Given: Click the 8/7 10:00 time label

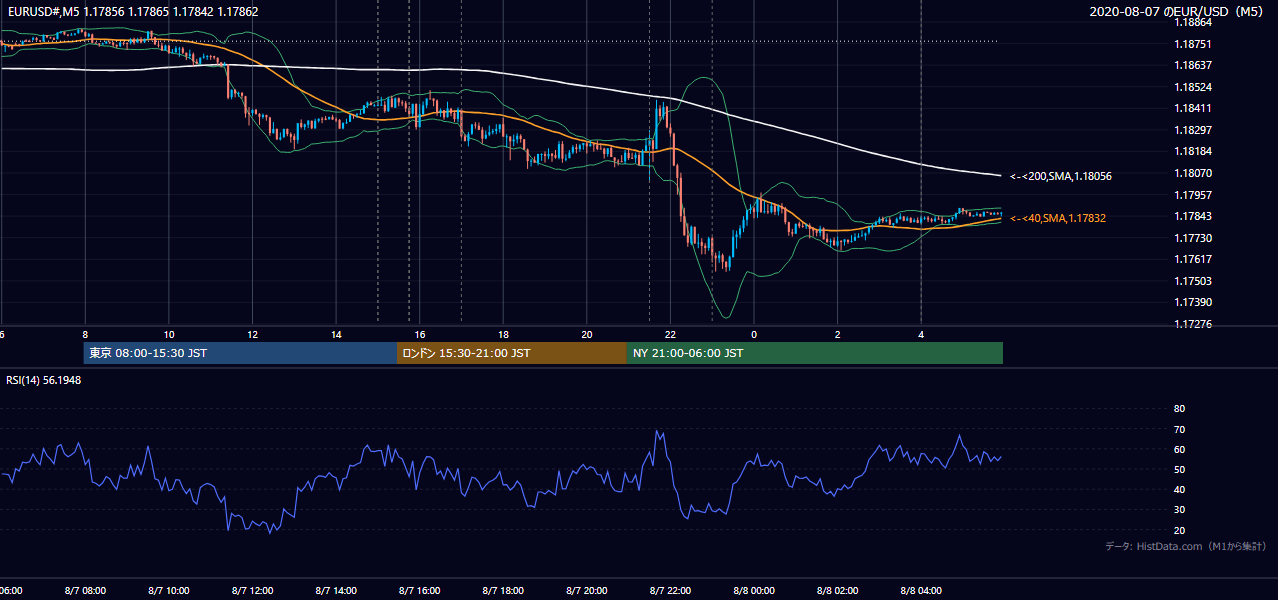Looking at the screenshot, I should pos(168,591).
